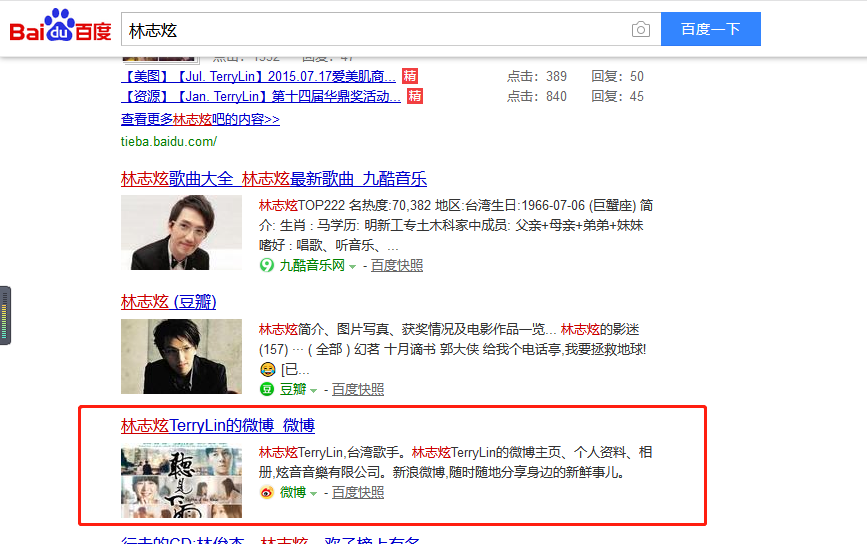Open the 第十四届华鼎奖活动 post link
Viewport: 867px width, 544px height.
coord(260,96)
